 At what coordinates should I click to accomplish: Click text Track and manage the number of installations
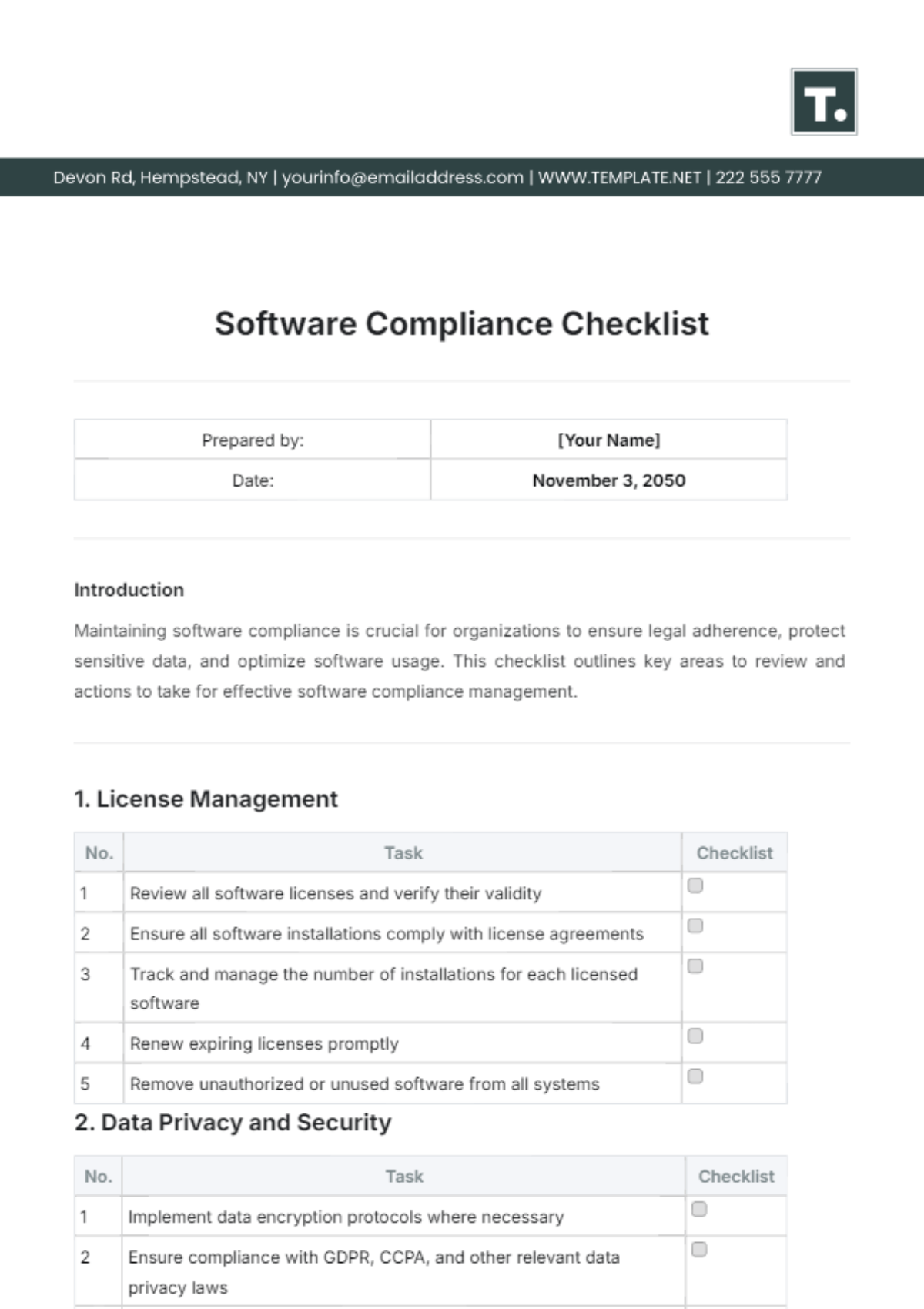click(x=383, y=989)
